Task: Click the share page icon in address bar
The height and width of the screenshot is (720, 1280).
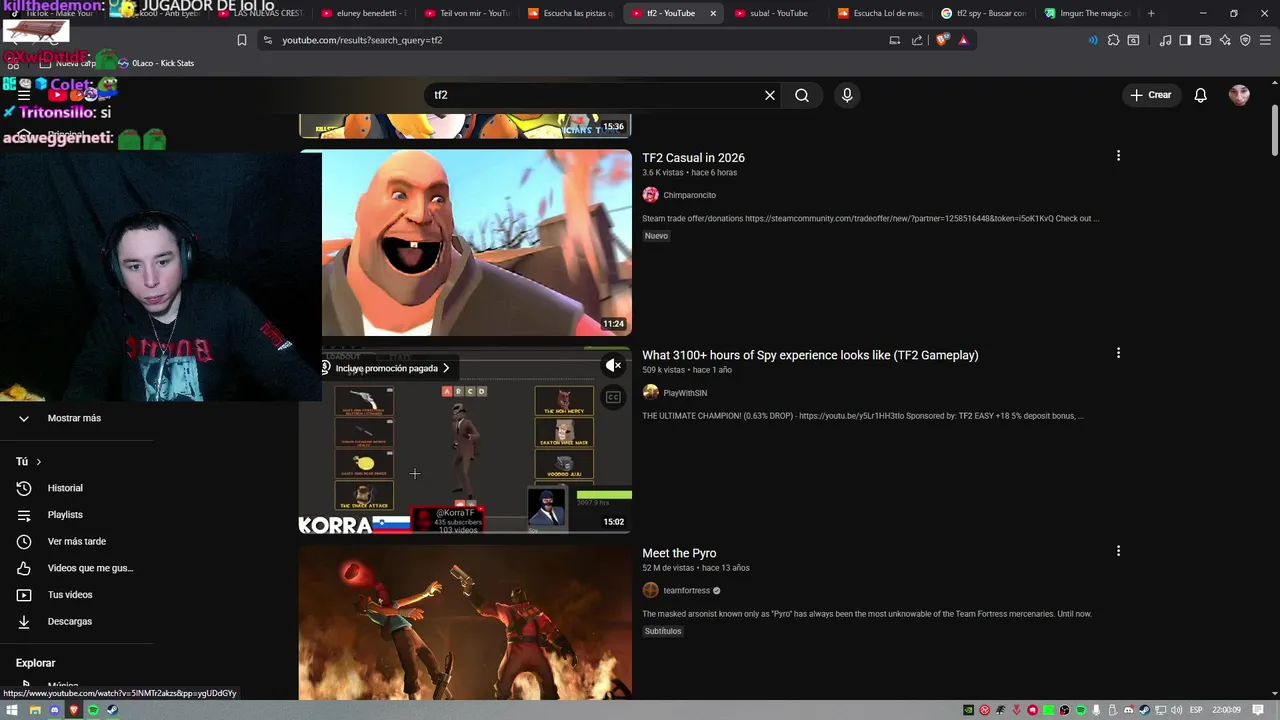Action: click(917, 40)
